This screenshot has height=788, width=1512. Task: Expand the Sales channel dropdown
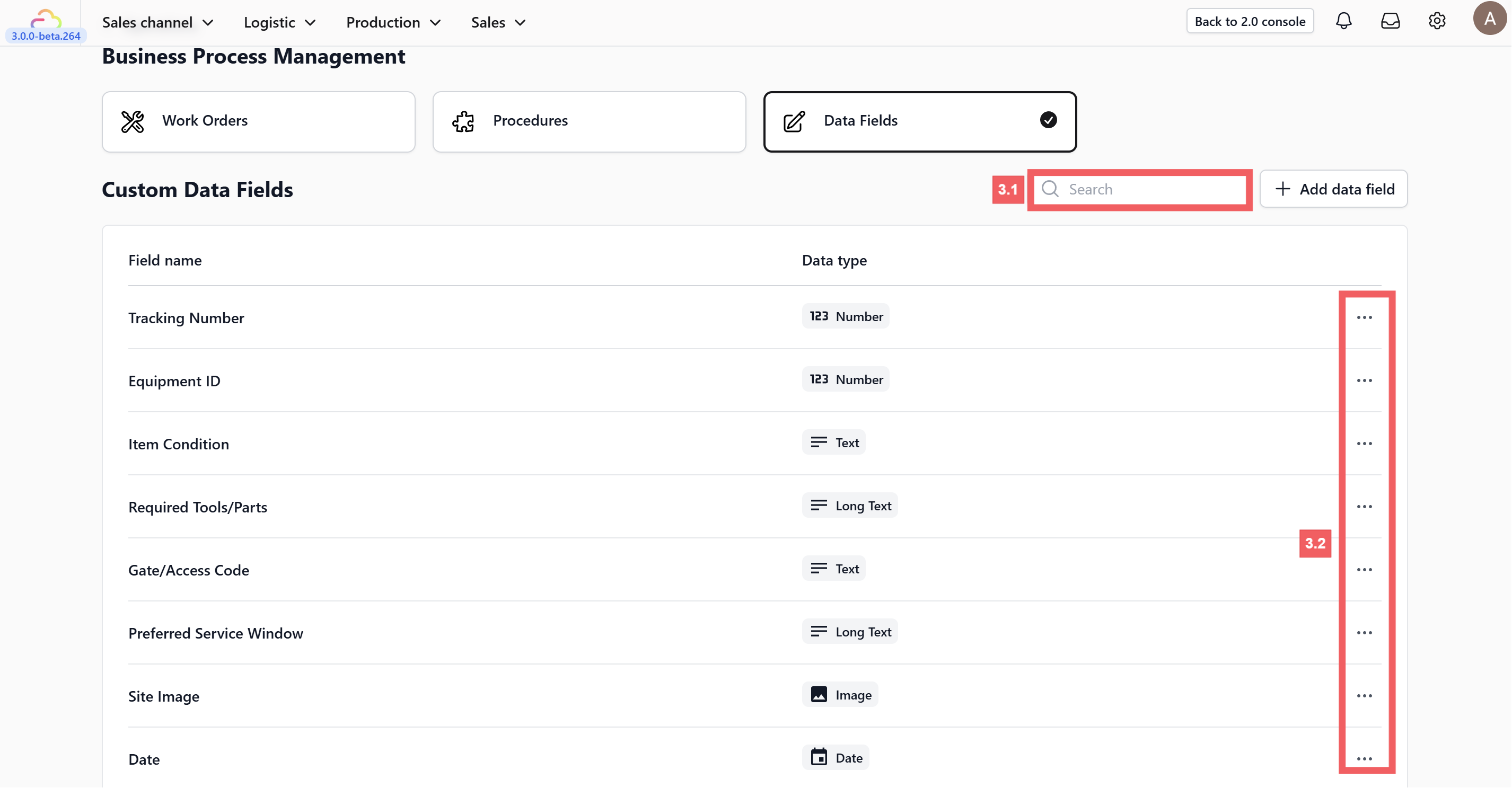point(157,22)
